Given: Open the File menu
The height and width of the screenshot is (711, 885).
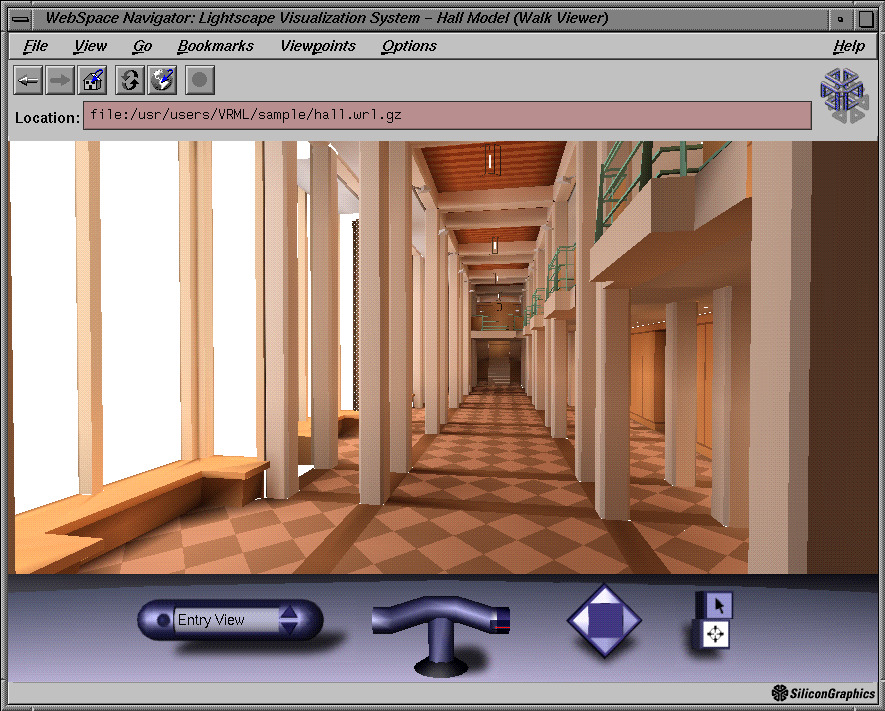Looking at the screenshot, I should (36, 46).
